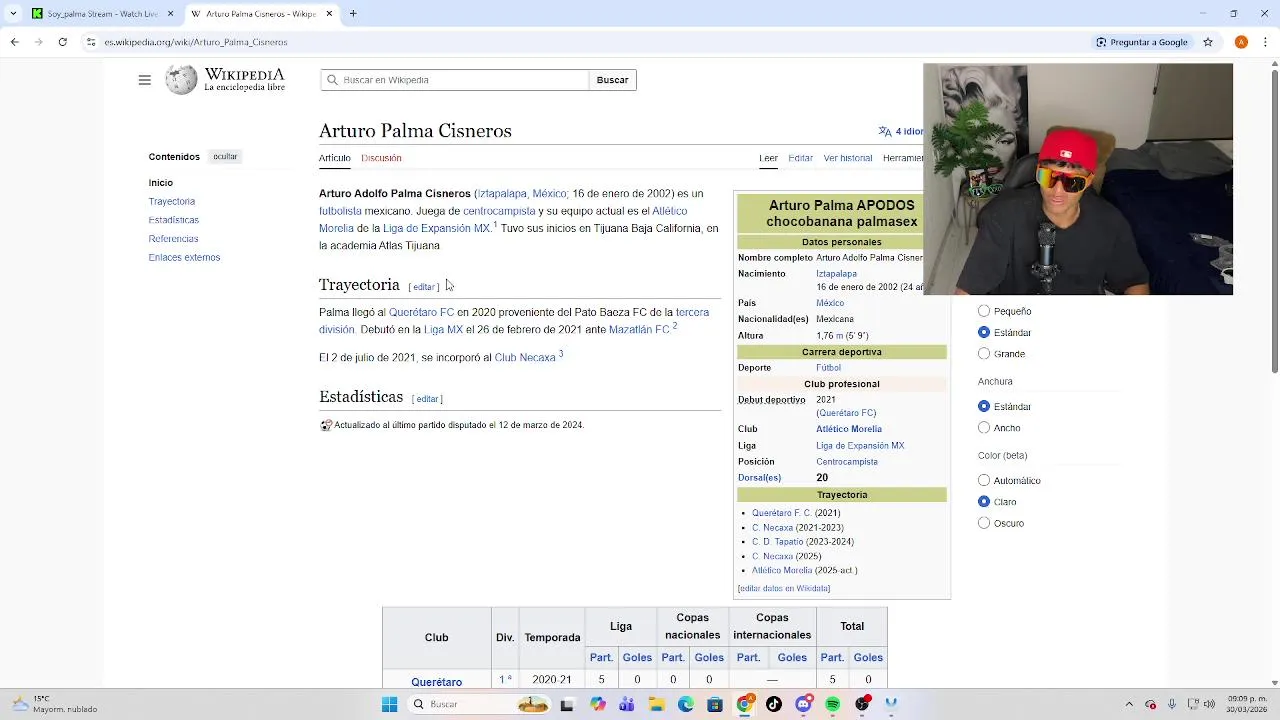Open Microsoft Teams in taskbar

(x=626, y=704)
